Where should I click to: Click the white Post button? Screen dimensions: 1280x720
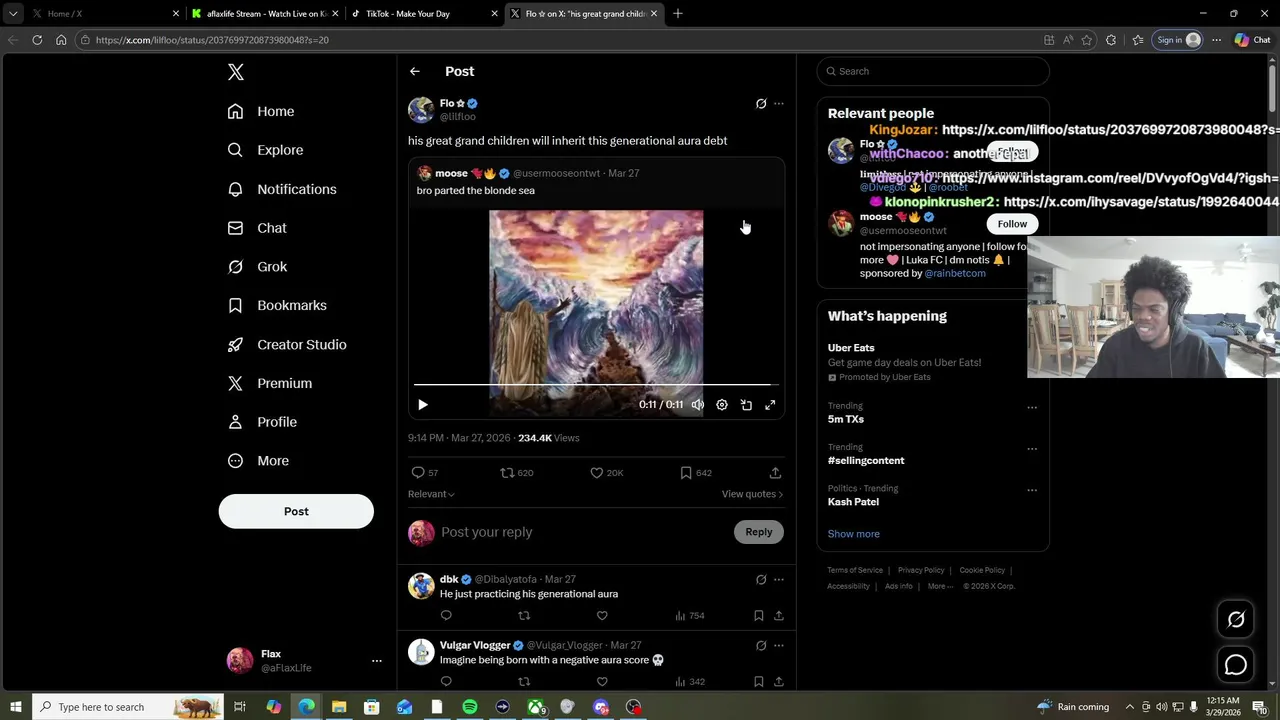tap(296, 511)
